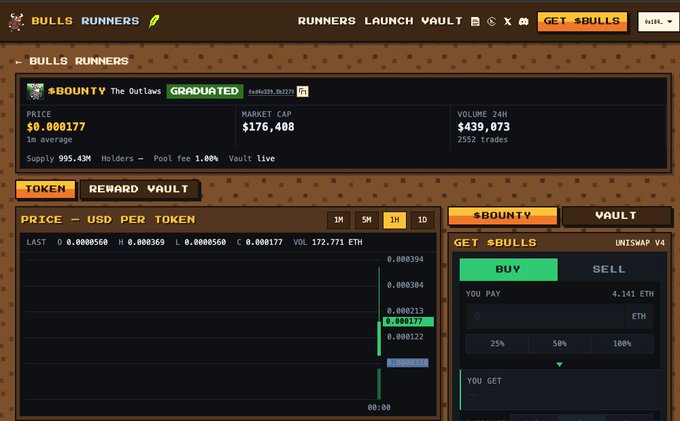680x421 pixels.
Task: Click the GET $BULLS button
Action: click(582, 21)
